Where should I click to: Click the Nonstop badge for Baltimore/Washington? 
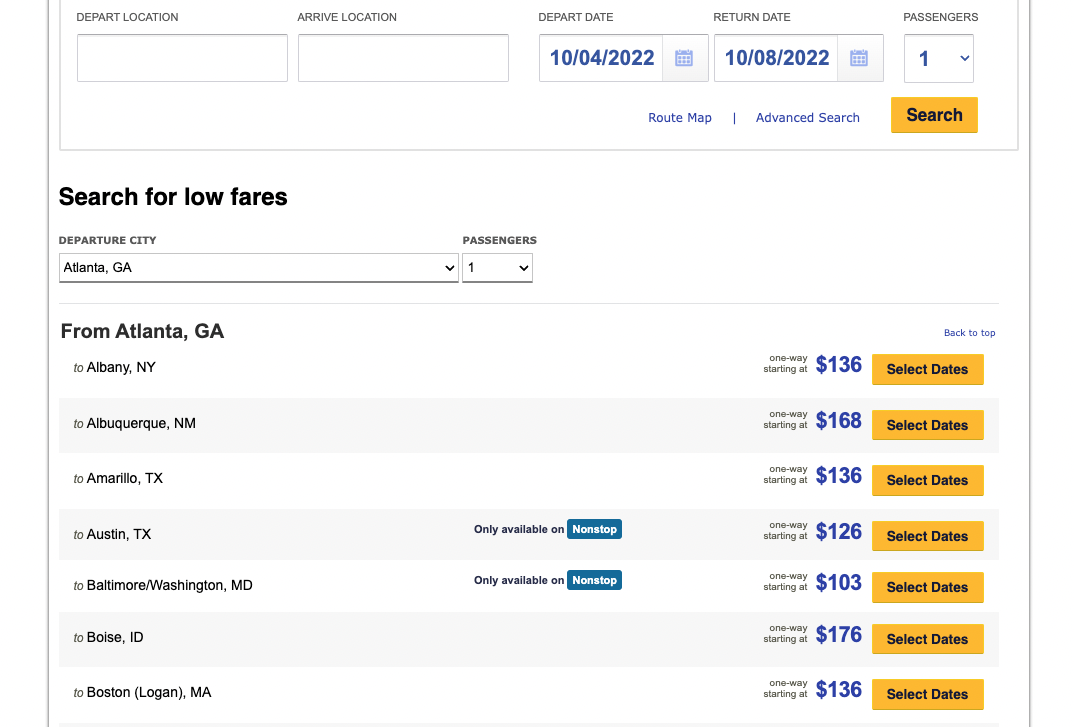click(594, 580)
